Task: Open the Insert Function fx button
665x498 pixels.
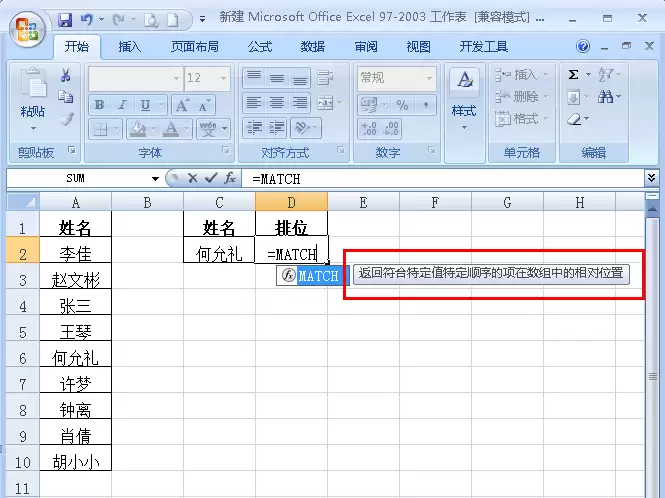Action: pos(230,178)
